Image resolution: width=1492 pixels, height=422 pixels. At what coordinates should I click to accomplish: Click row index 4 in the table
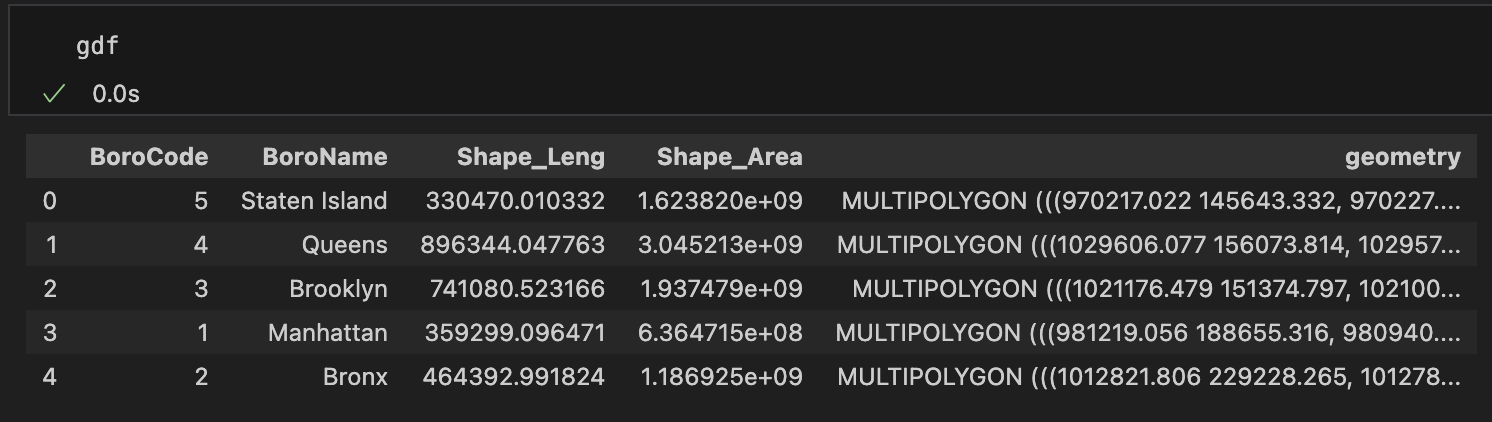[49, 377]
